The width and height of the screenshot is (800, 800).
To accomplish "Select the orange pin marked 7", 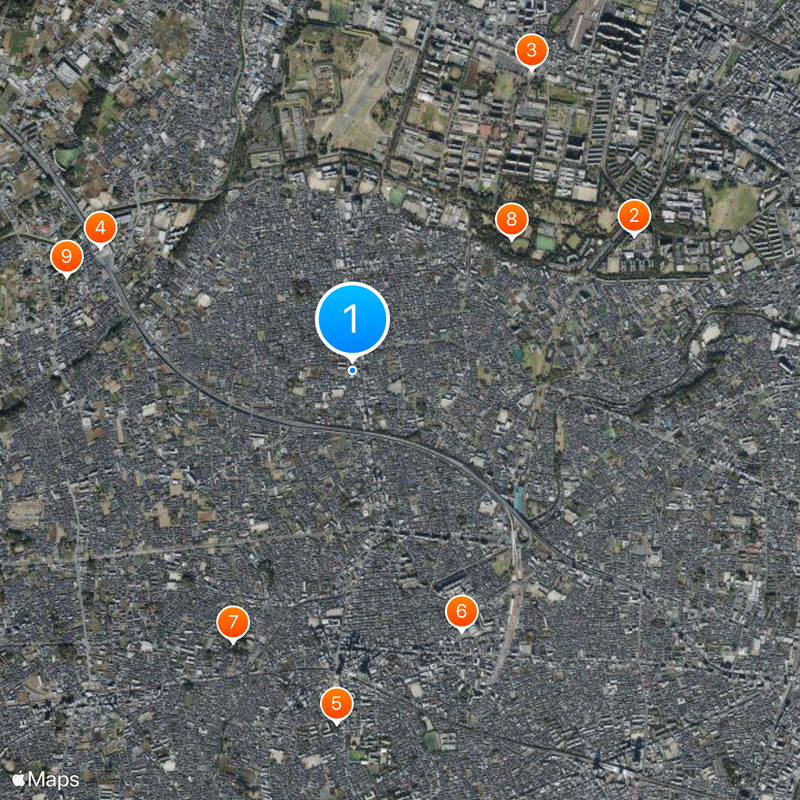I will point(233,622).
